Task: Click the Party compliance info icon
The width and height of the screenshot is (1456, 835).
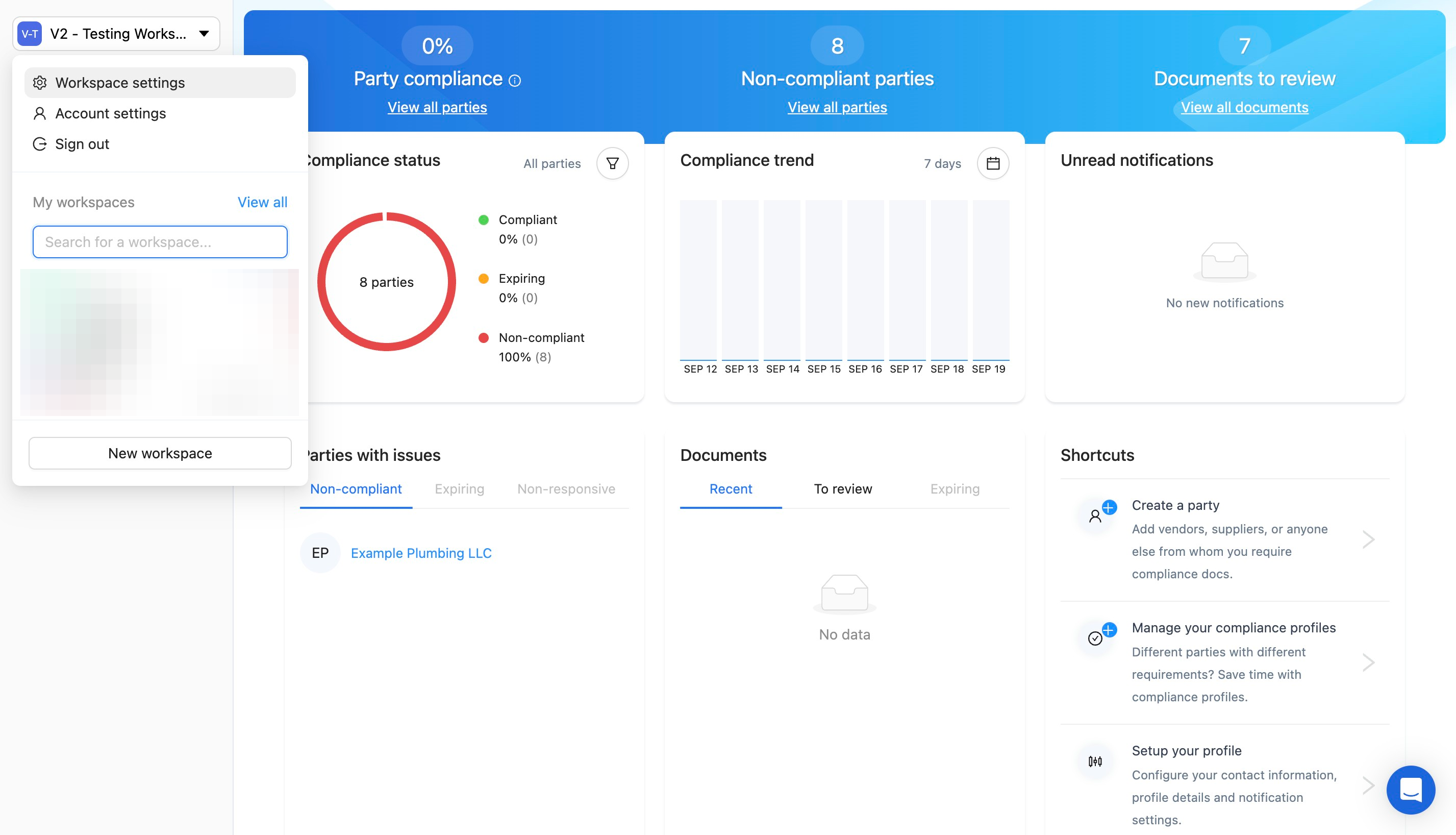Action: [x=515, y=81]
